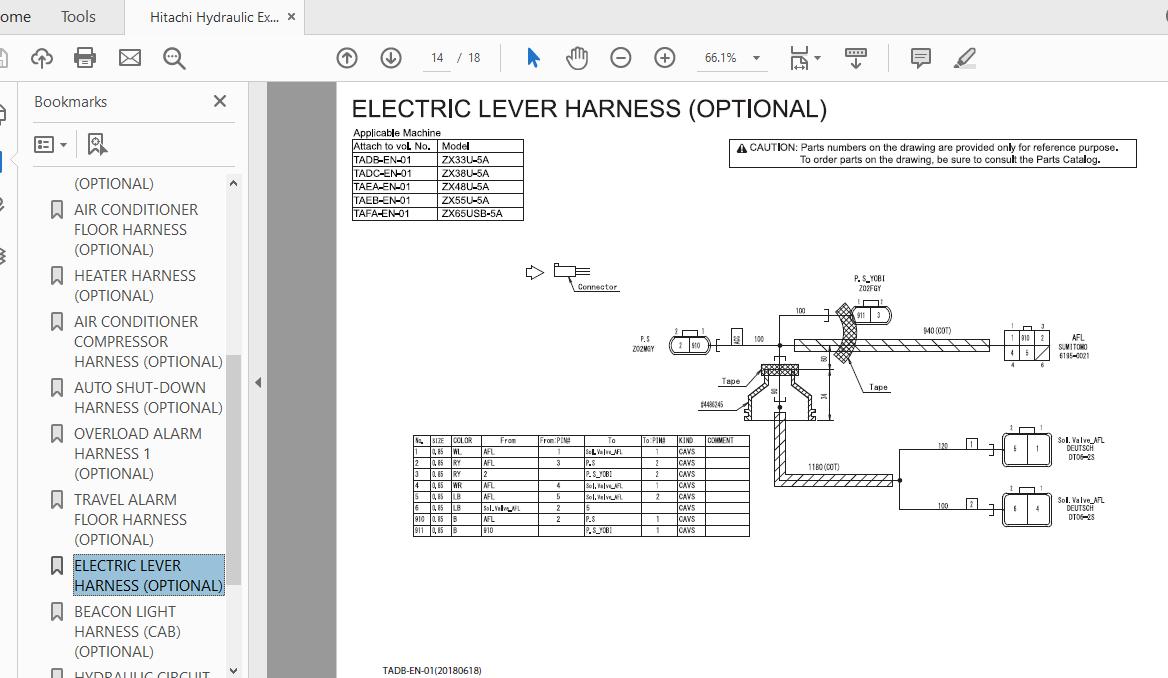Add a comment note icon

click(921, 58)
